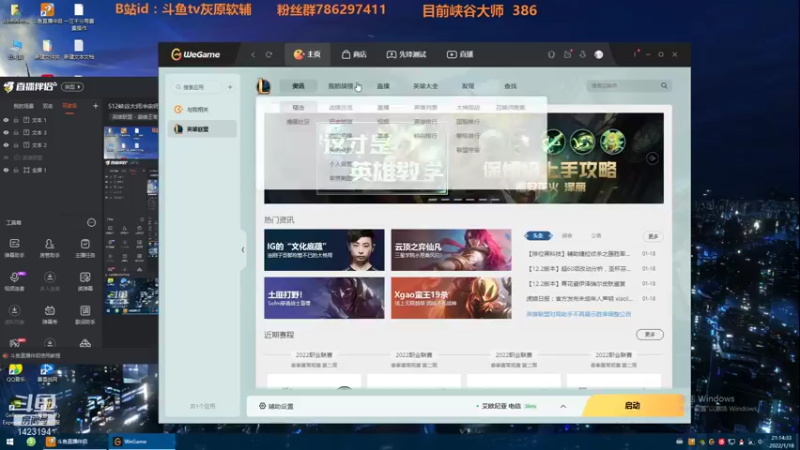
Task: Open the WeGame user avatar
Action: point(599,54)
